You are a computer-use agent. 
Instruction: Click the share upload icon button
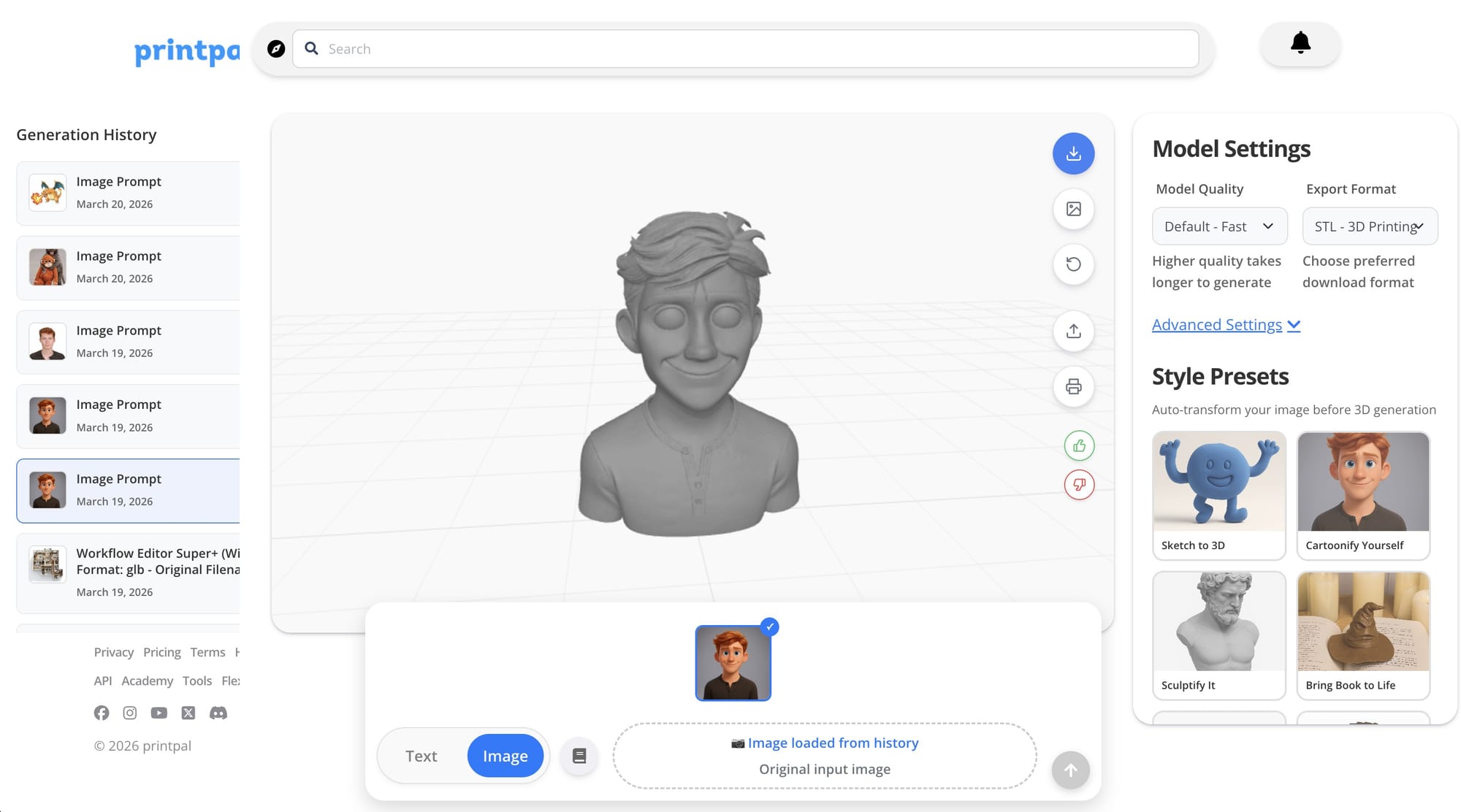point(1073,332)
